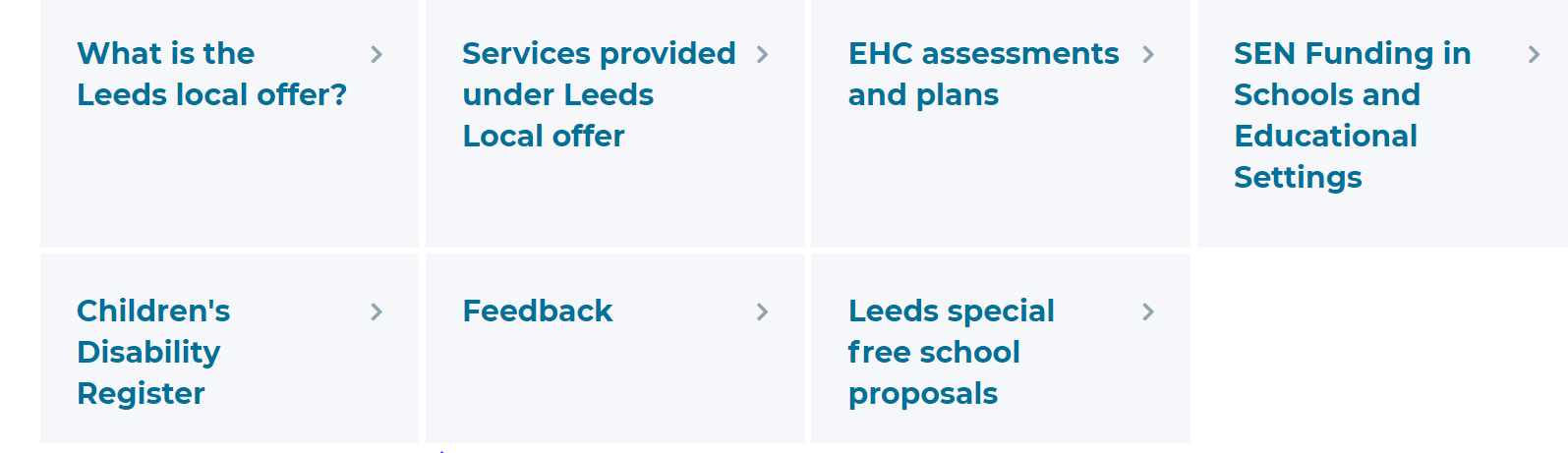Click chevron on Children's Disability Register card
This screenshot has width=1568, height=453.
click(377, 312)
